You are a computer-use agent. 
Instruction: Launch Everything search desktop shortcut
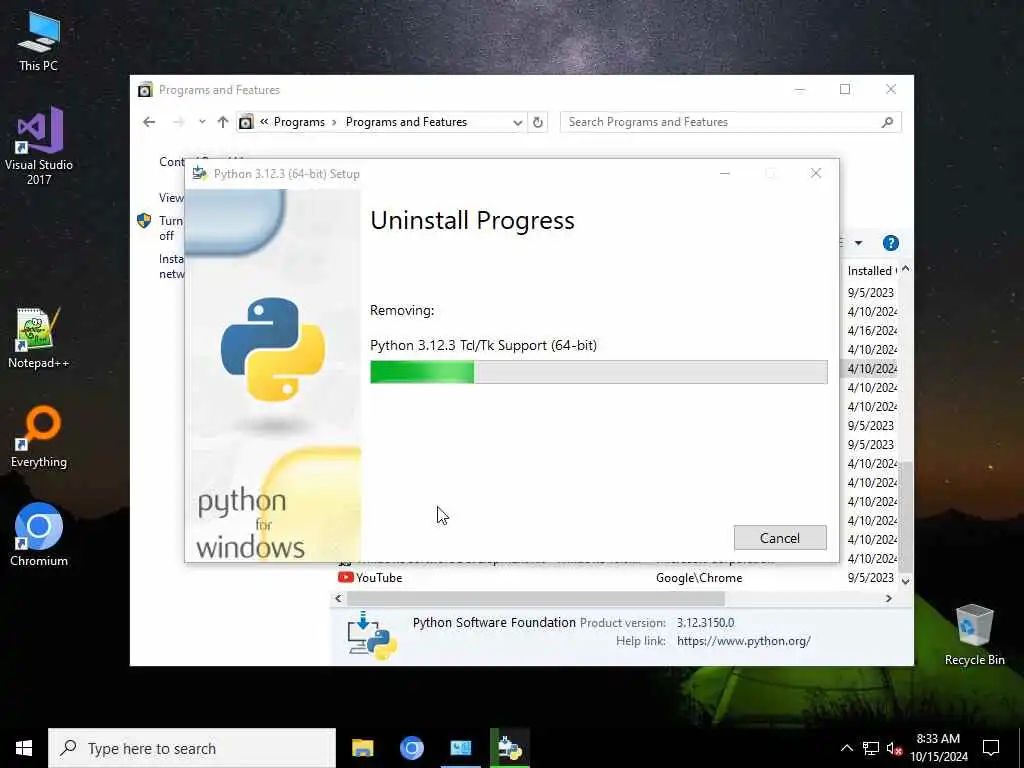click(x=39, y=437)
